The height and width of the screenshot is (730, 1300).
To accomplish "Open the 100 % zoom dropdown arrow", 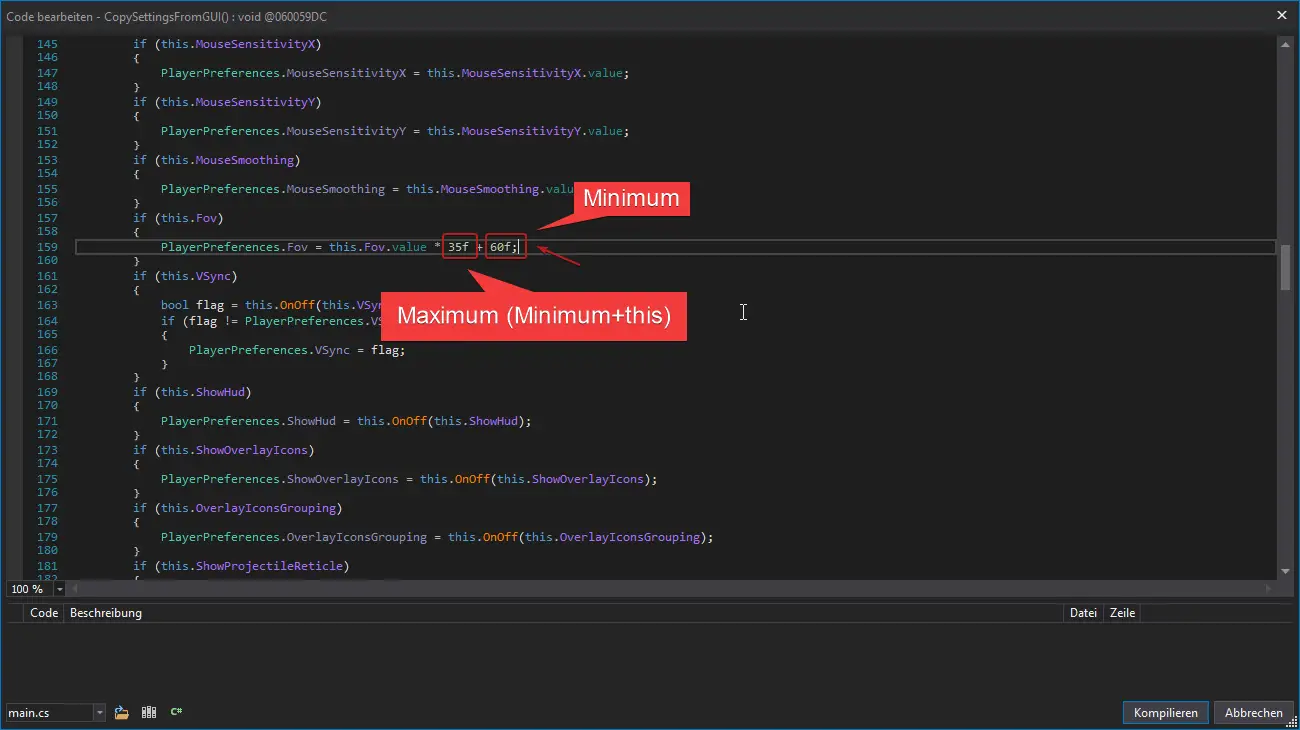I will [x=60, y=589].
